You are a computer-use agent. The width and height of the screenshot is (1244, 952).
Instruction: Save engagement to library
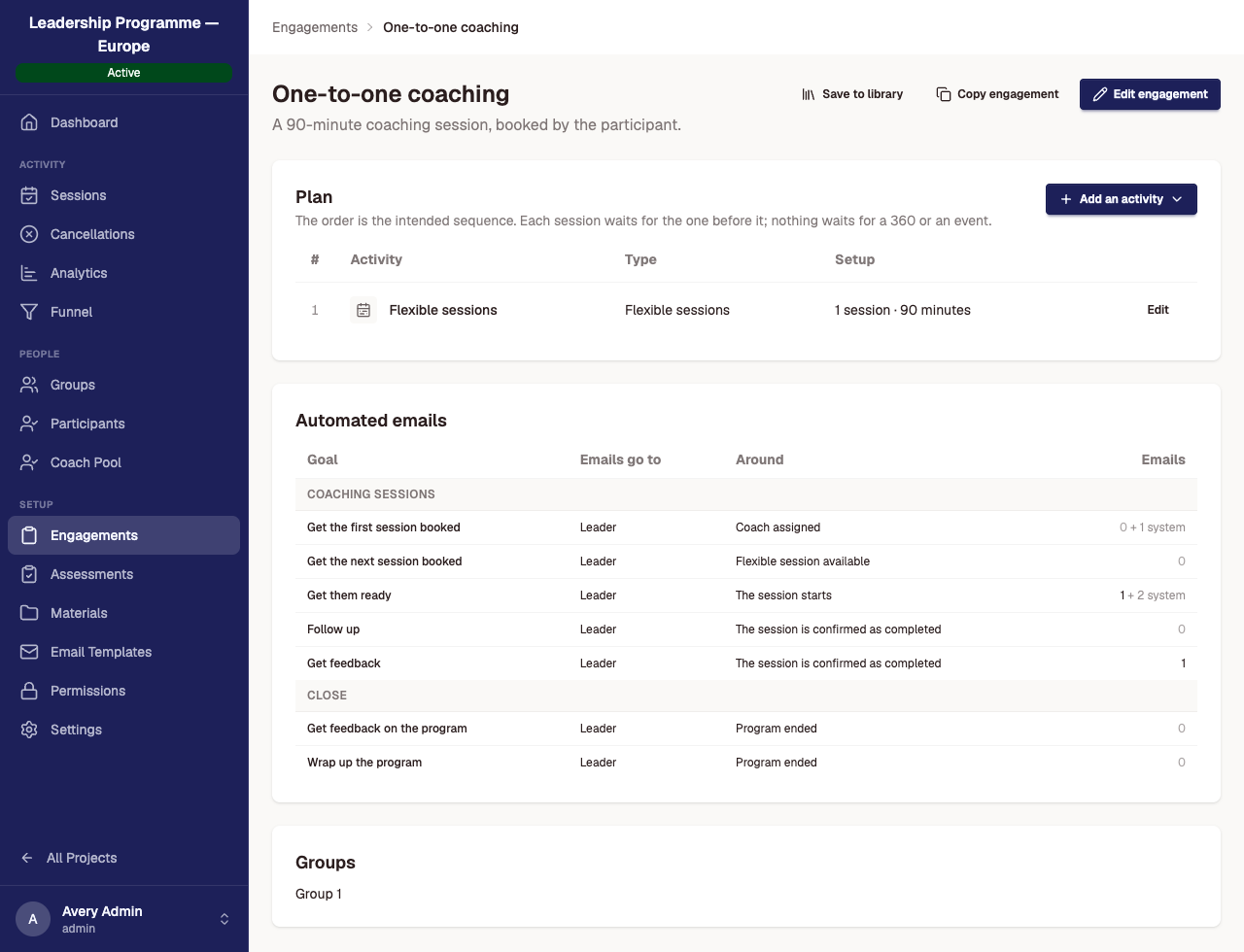point(852,94)
